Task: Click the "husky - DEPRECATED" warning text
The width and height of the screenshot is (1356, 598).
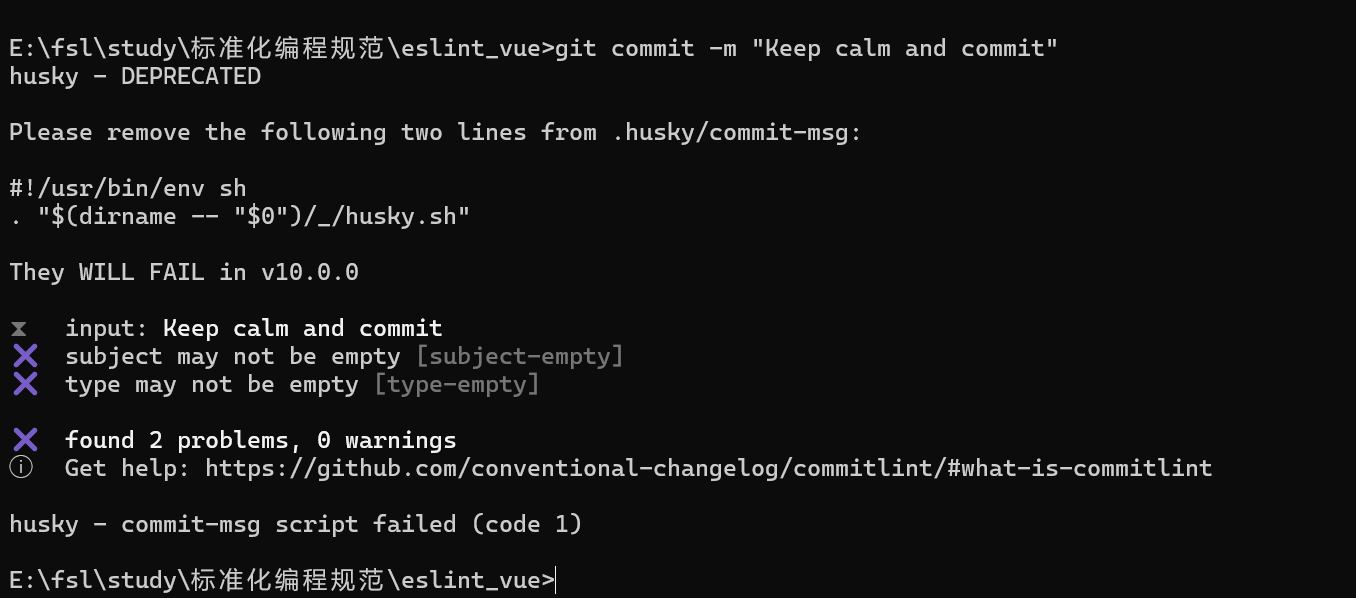Action: (x=135, y=77)
